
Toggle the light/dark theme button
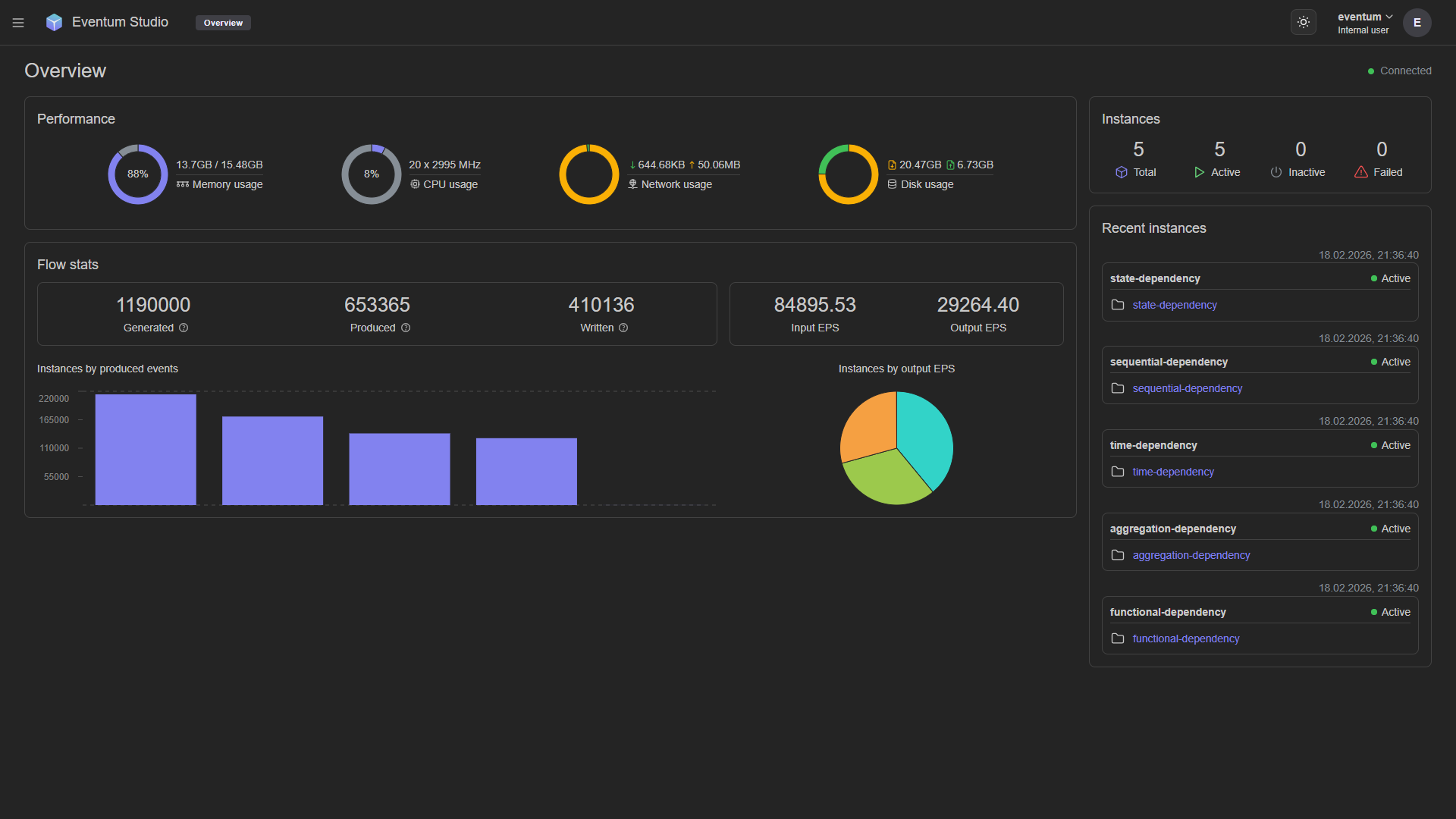tap(1303, 23)
